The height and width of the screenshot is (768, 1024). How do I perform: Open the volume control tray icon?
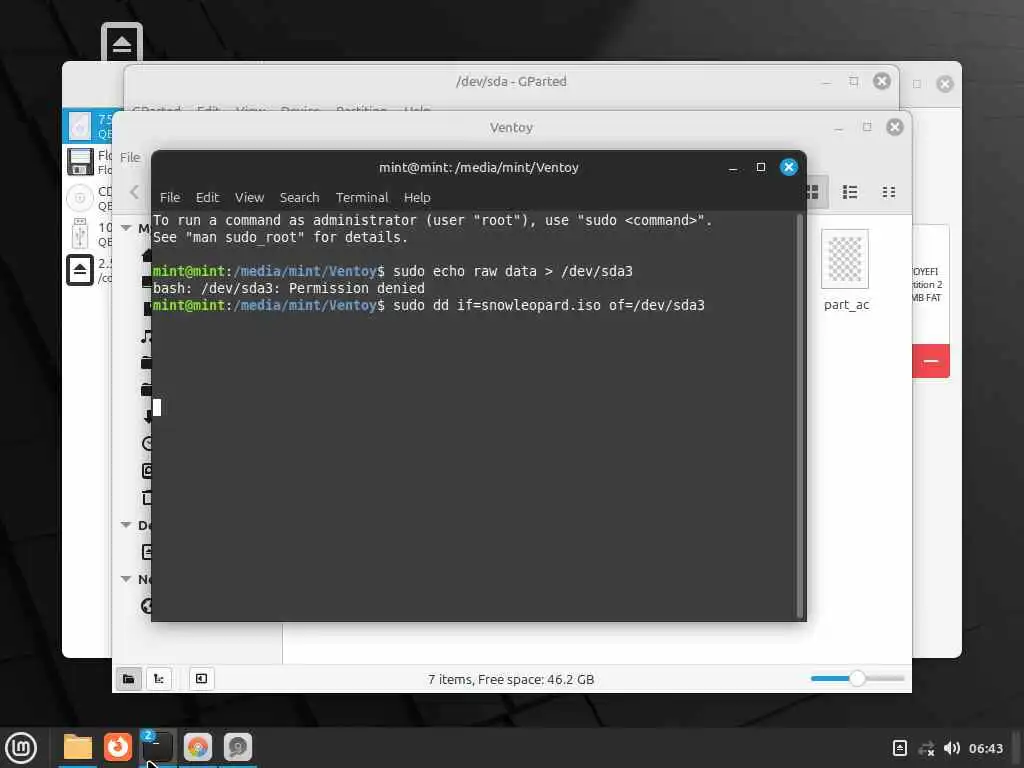point(952,748)
